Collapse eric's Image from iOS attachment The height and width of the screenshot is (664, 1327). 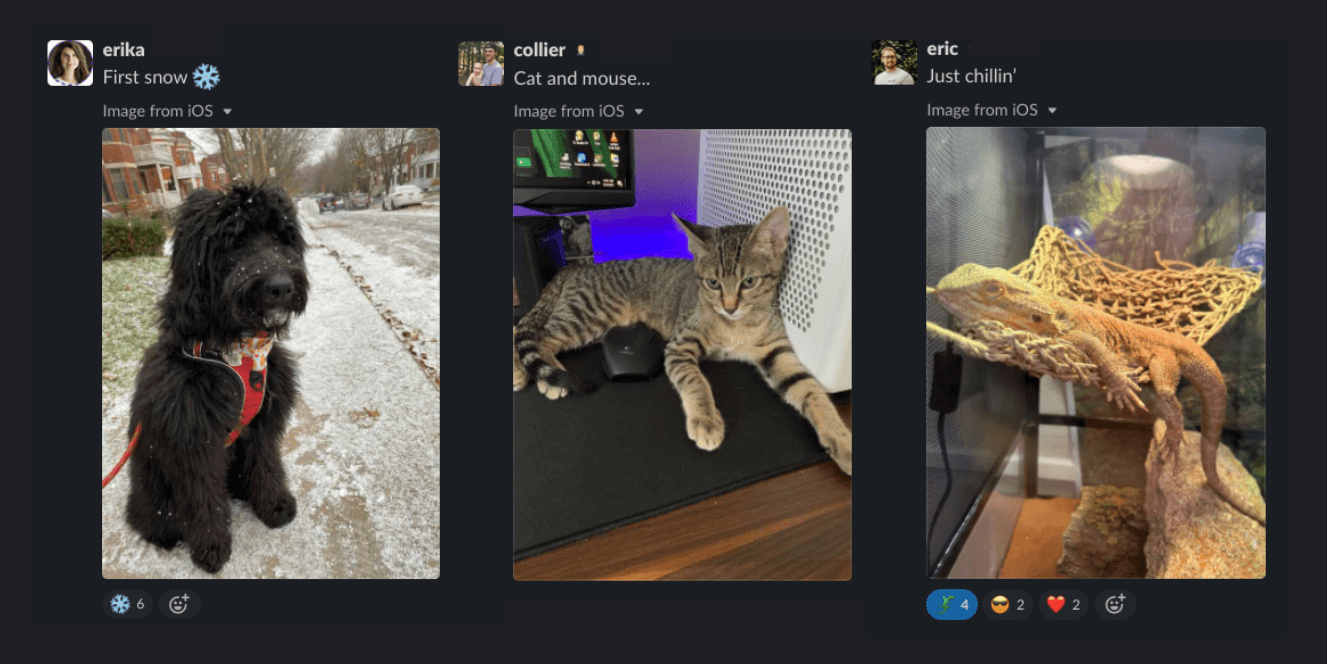tap(1051, 110)
